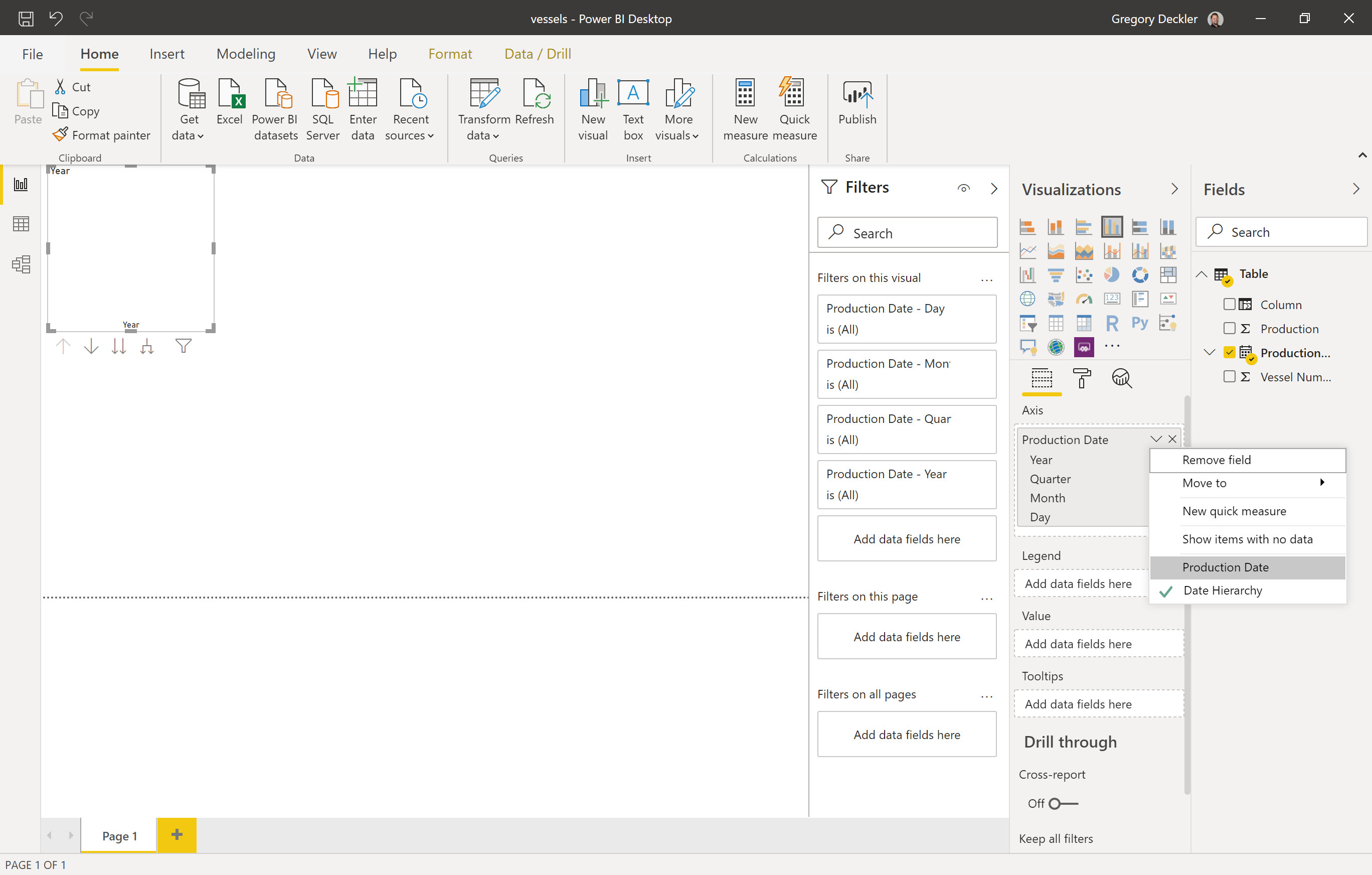Toggle Cross-report drill through switch

click(x=1063, y=803)
